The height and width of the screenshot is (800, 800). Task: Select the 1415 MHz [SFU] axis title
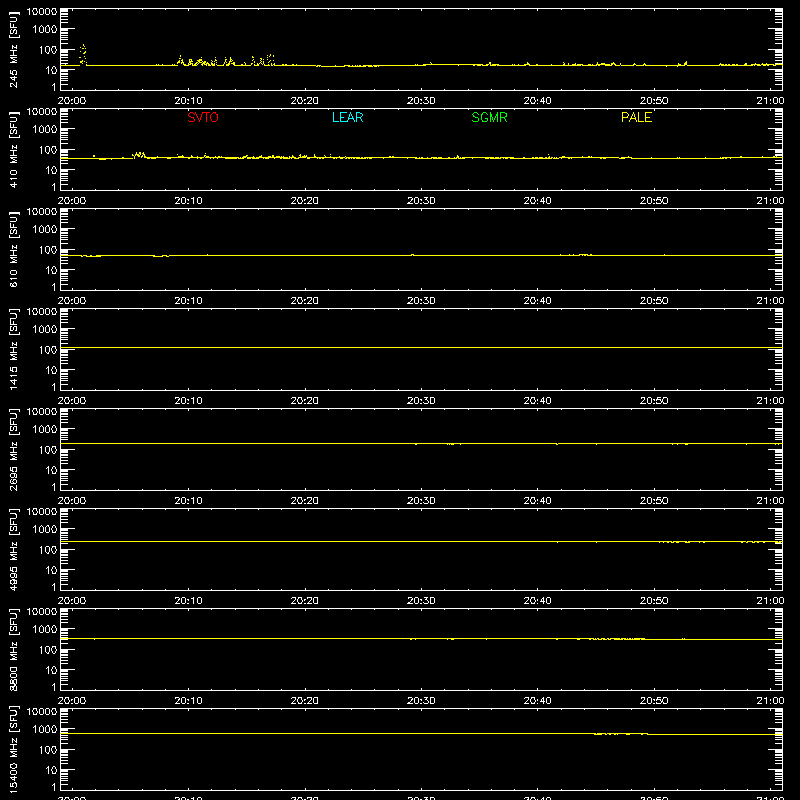[13, 349]
